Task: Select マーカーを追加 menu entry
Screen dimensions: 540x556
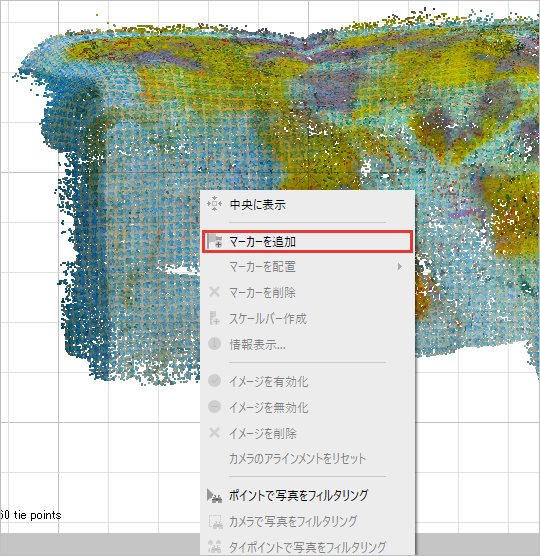Action: pos(307,242)
